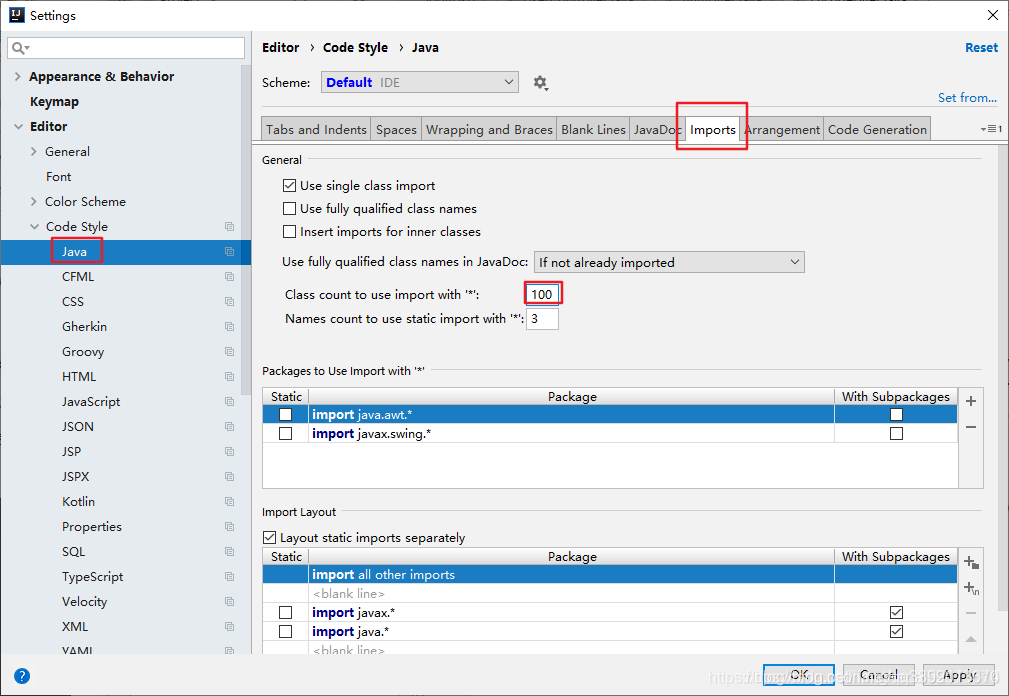Viewport: 1009px width, 696px height.
Task: Click the Cancel button
Action: click(878, 675)
